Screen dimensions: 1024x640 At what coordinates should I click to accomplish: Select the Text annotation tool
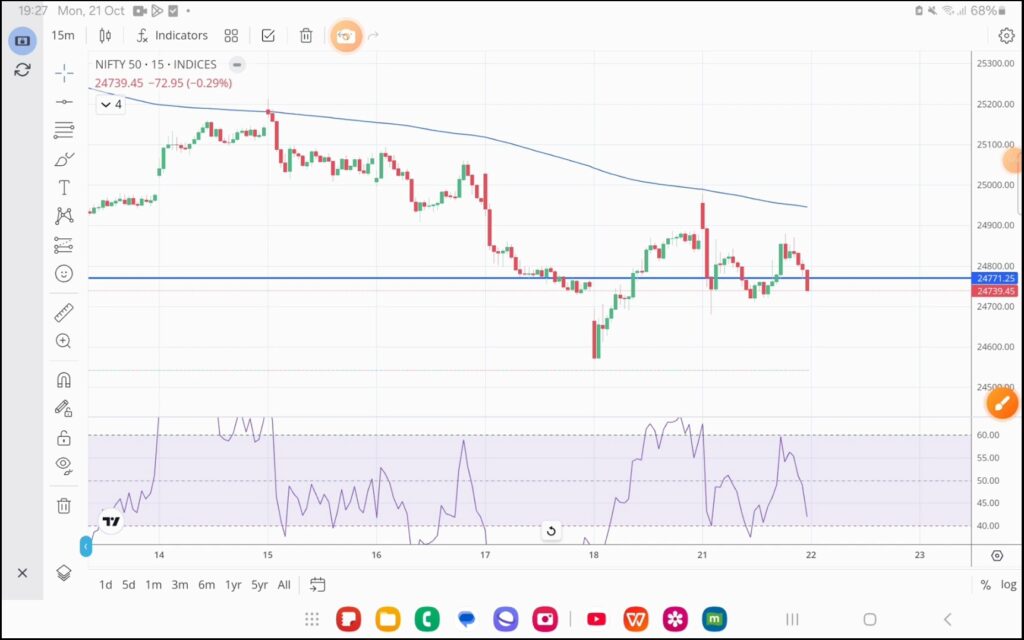(64, 188)
